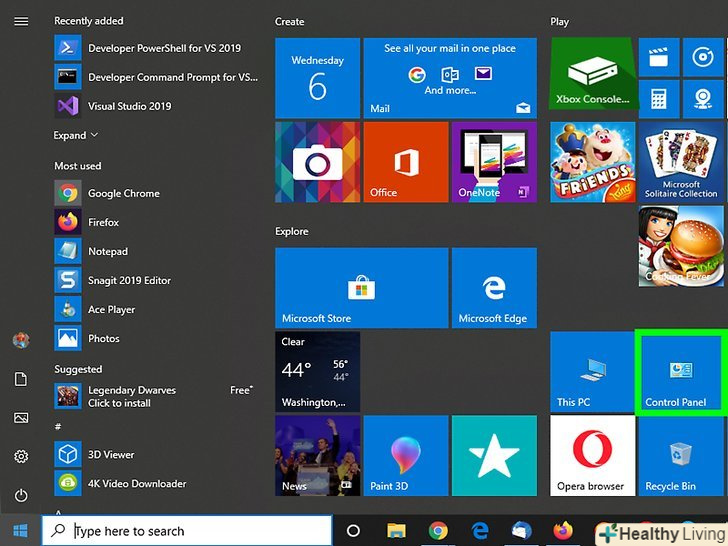This screenshot has width=728, height=546.
Task: Open the Calendar tile showing Wednesday 6
Action: pos(317,78)
